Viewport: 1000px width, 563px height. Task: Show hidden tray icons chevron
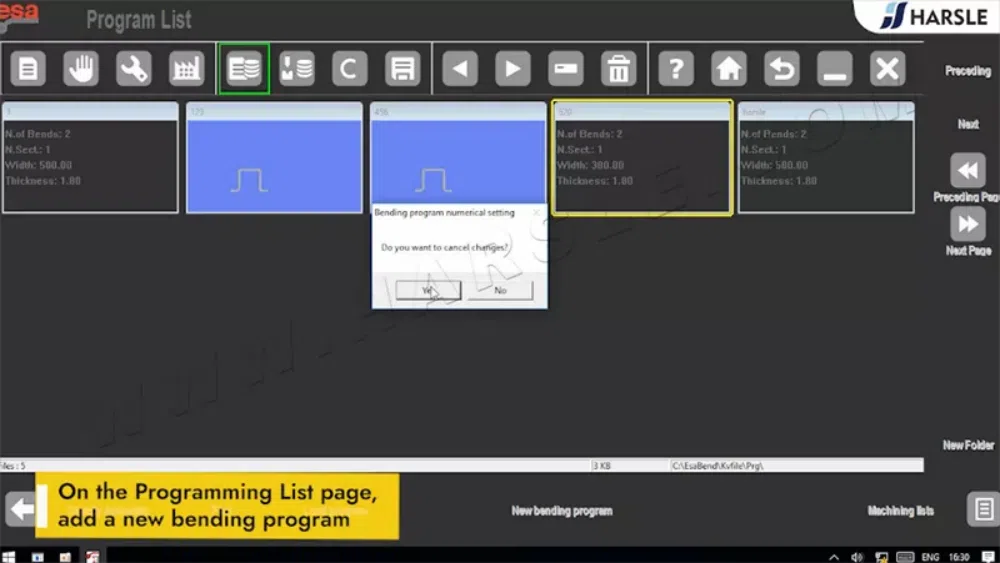pos(834,557)
